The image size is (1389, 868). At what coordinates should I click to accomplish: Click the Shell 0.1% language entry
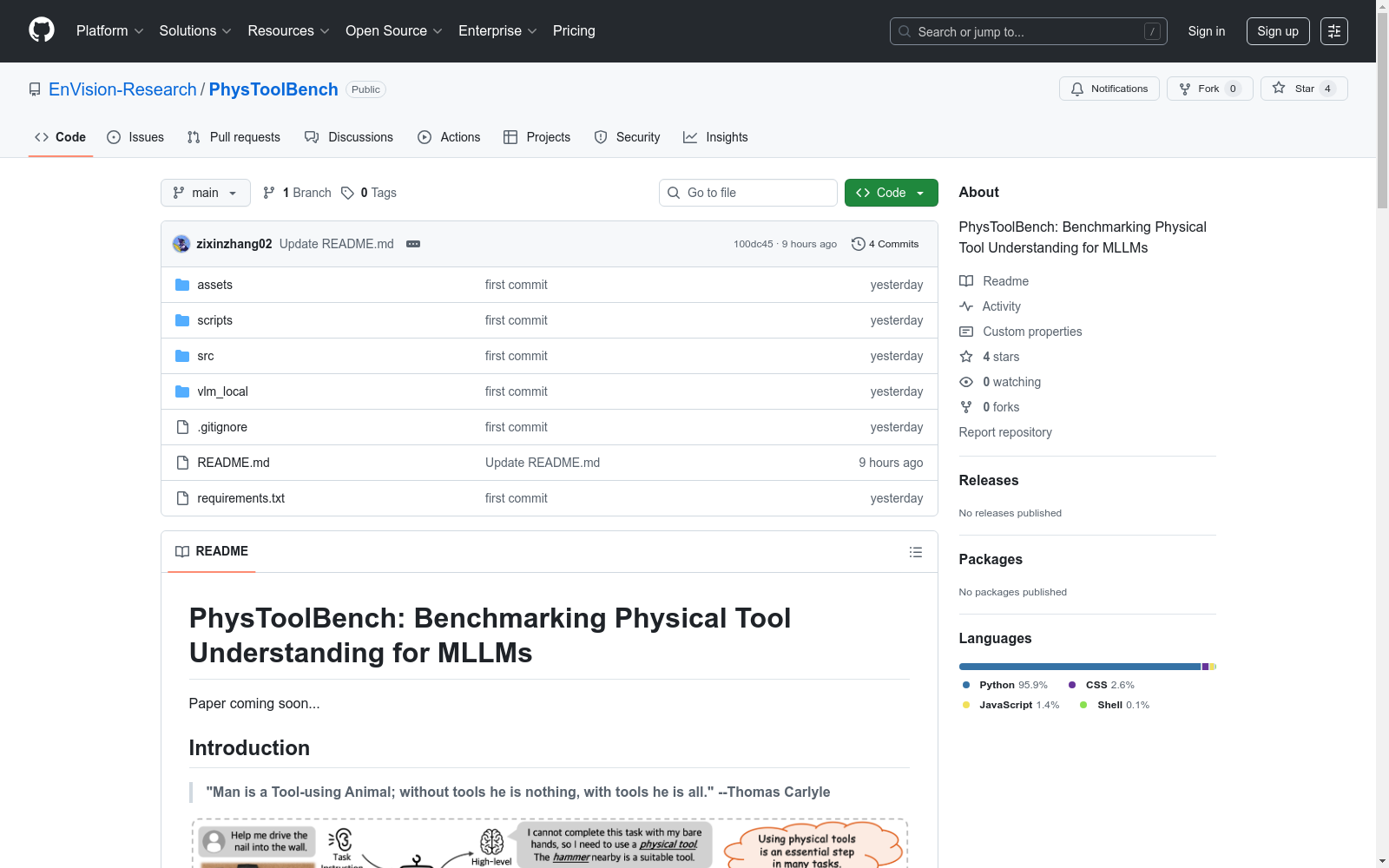pyautogui.click(x=1115, y=705)
